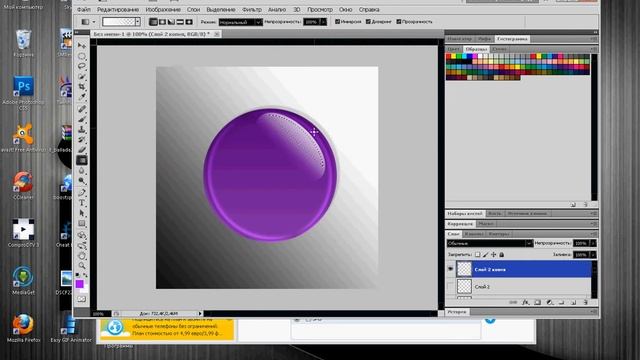
Task: Lock all layer attributes
Action: (502, 254)
